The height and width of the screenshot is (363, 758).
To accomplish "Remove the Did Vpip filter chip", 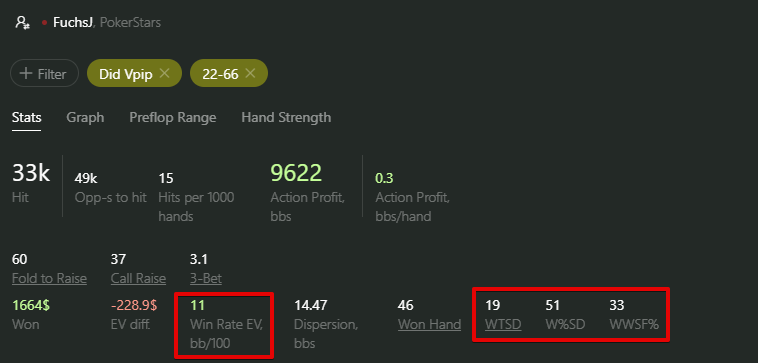I will 164,73.
